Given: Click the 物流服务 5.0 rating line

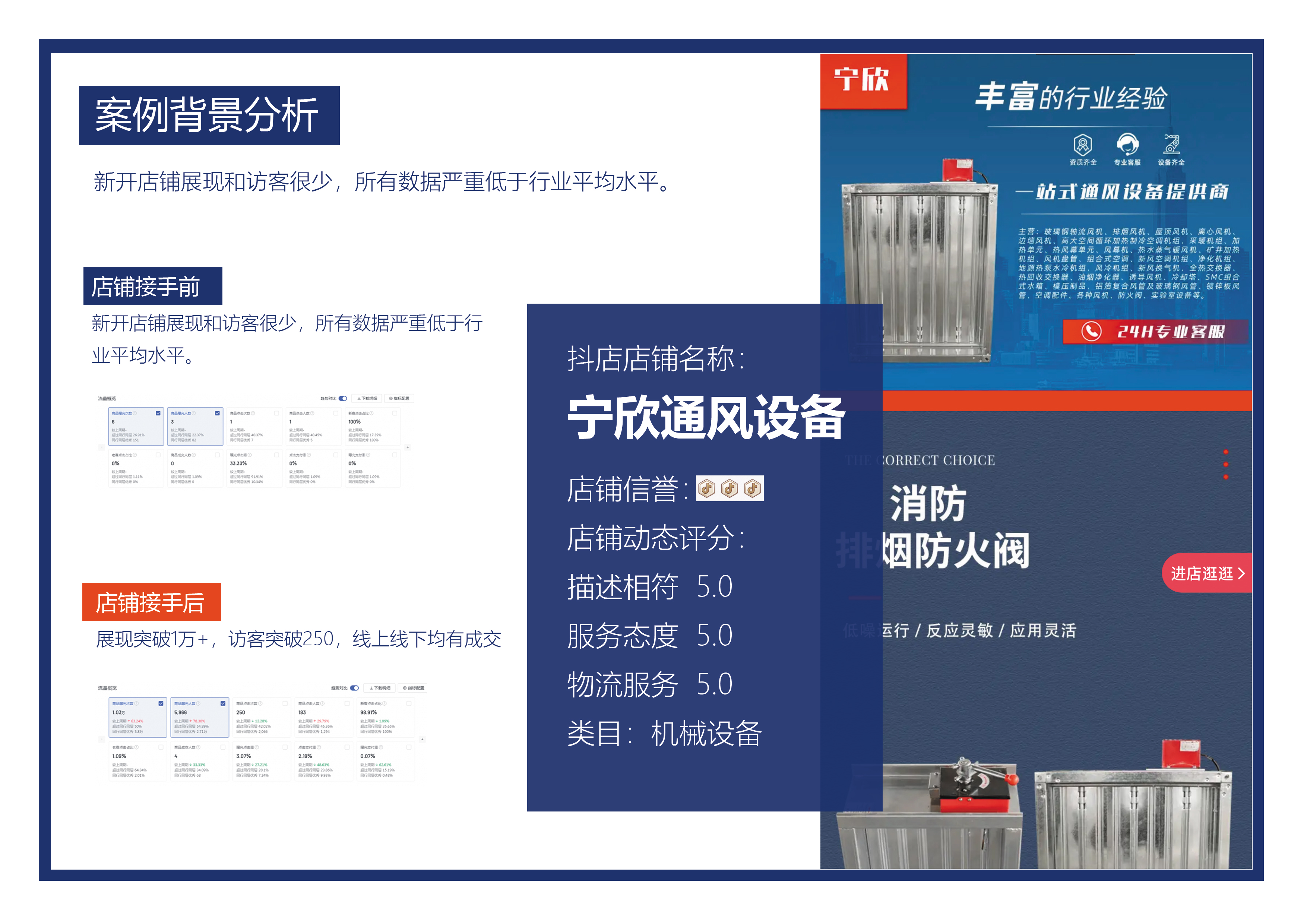Looking at the screenshot, I should pyautogui.click(x=649, y=684).
